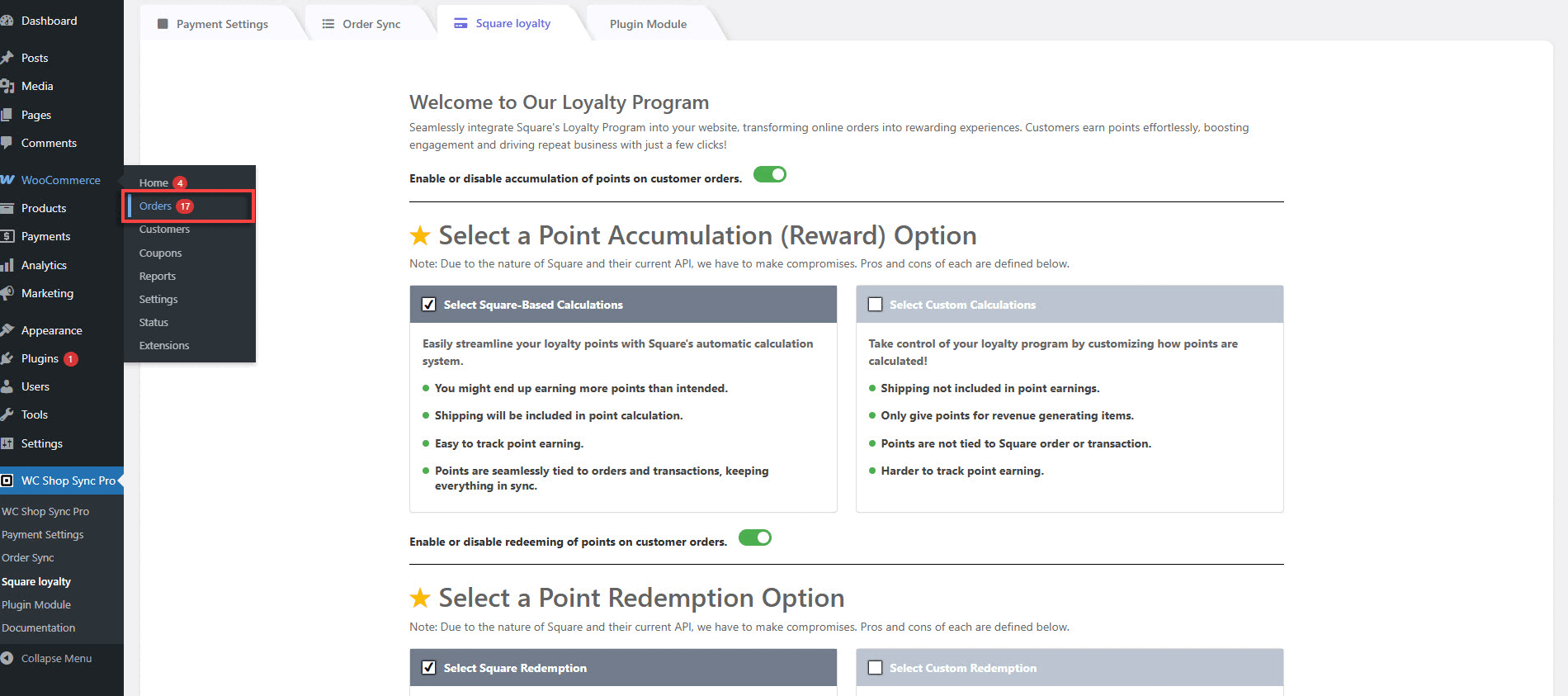1568x696 pixels.
Task: Disable the points accumulation toggle
Action: point(769,175)
